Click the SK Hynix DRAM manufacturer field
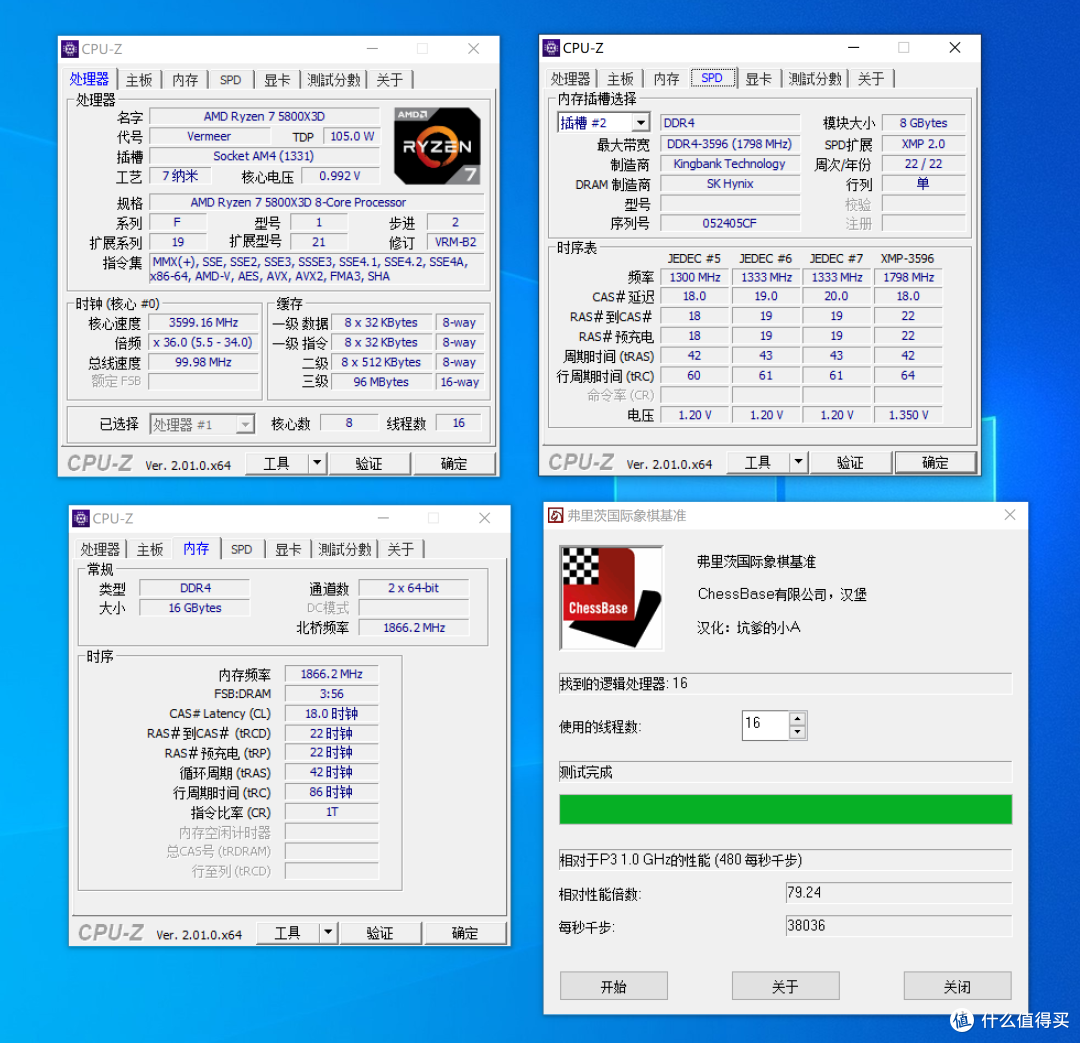Viewport: 1080px width, 1043px height. [x=730, y=184]
